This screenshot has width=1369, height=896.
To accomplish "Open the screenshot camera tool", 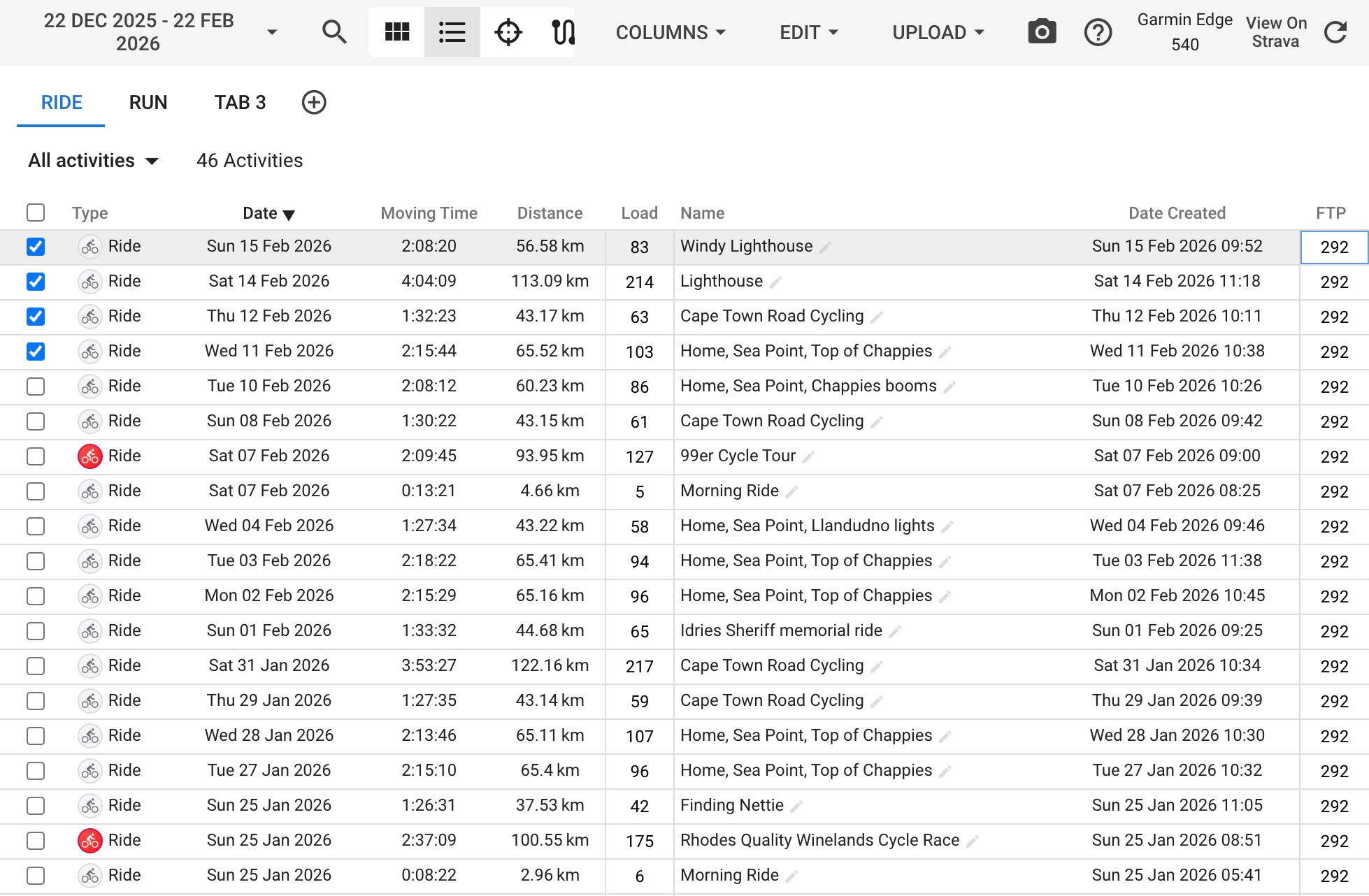I will click(1041, 31).
